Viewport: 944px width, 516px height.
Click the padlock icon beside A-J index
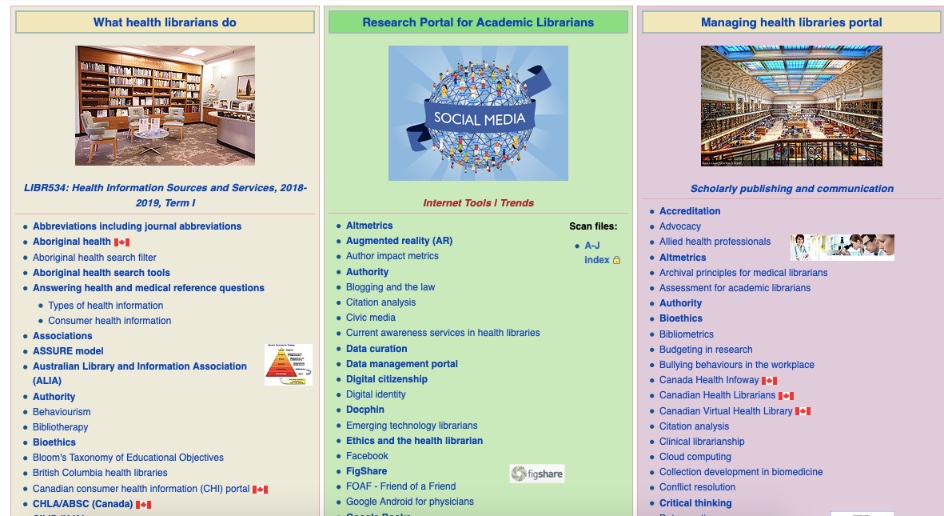pos(616,260)
